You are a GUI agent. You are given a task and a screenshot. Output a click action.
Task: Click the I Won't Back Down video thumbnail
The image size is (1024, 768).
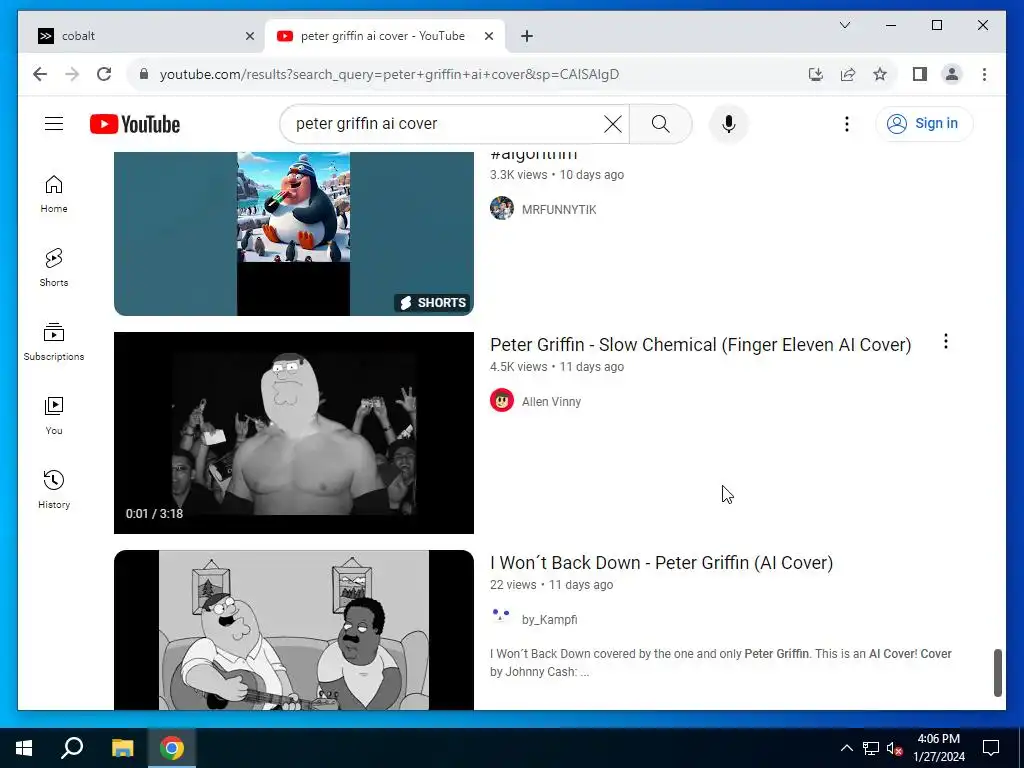[294, 630]
